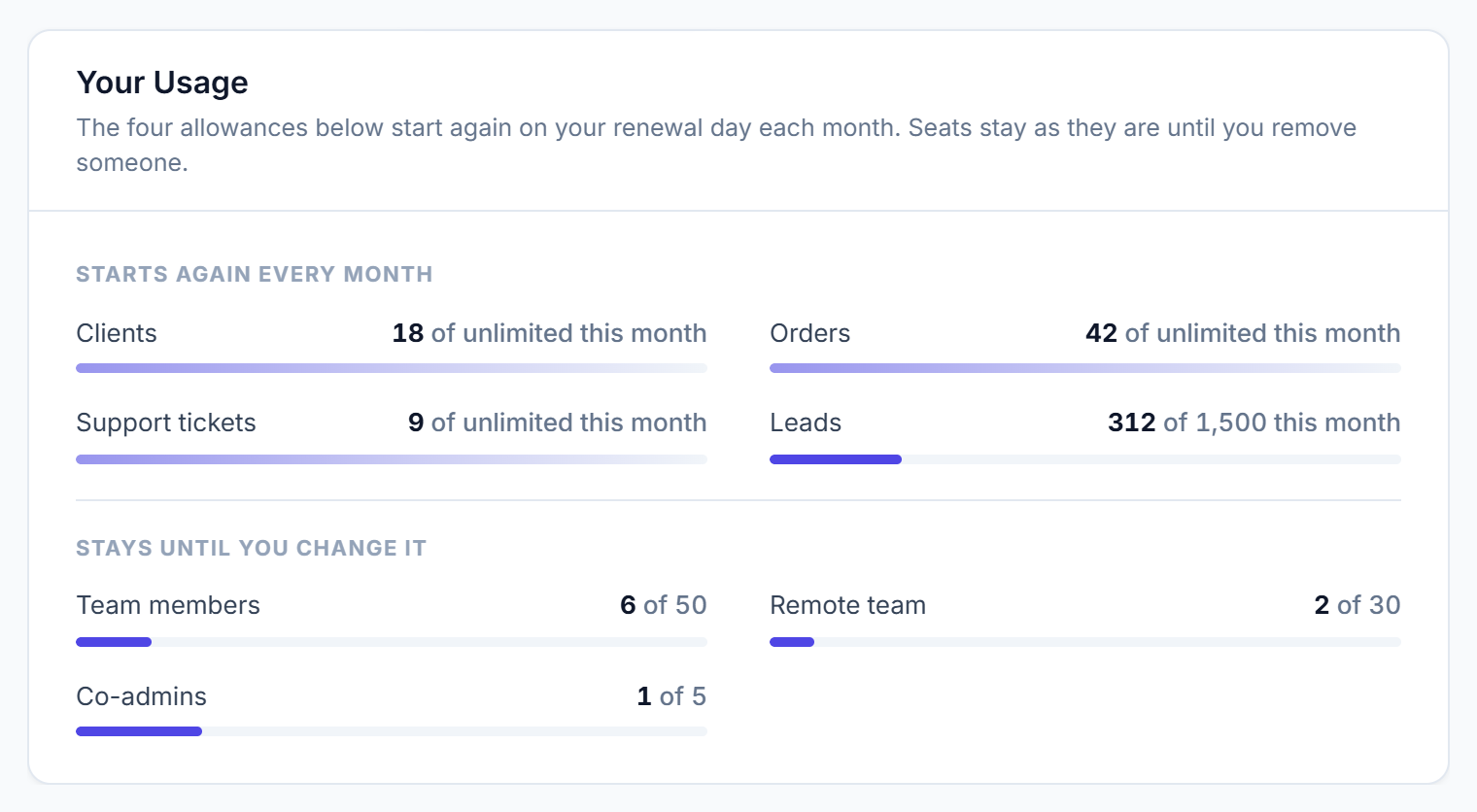
Task: Click the Clients usage progress bar
Action: tap(392, 368)
